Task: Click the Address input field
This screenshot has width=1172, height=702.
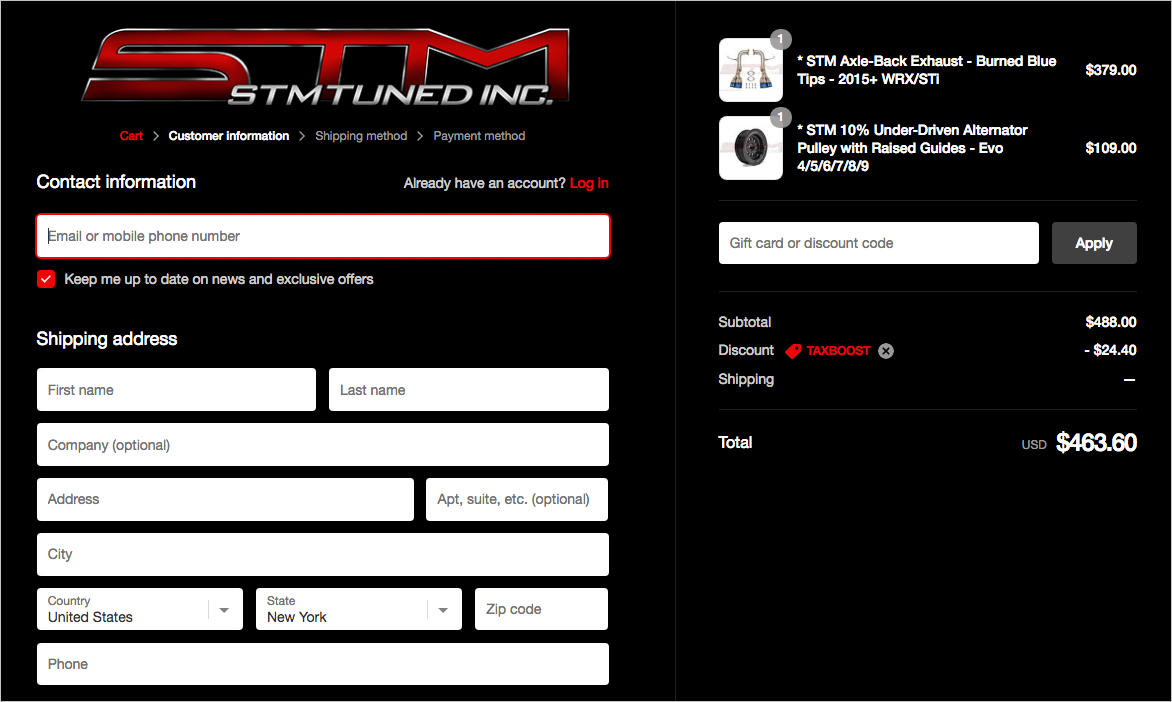Action: [x=225, y=499]
